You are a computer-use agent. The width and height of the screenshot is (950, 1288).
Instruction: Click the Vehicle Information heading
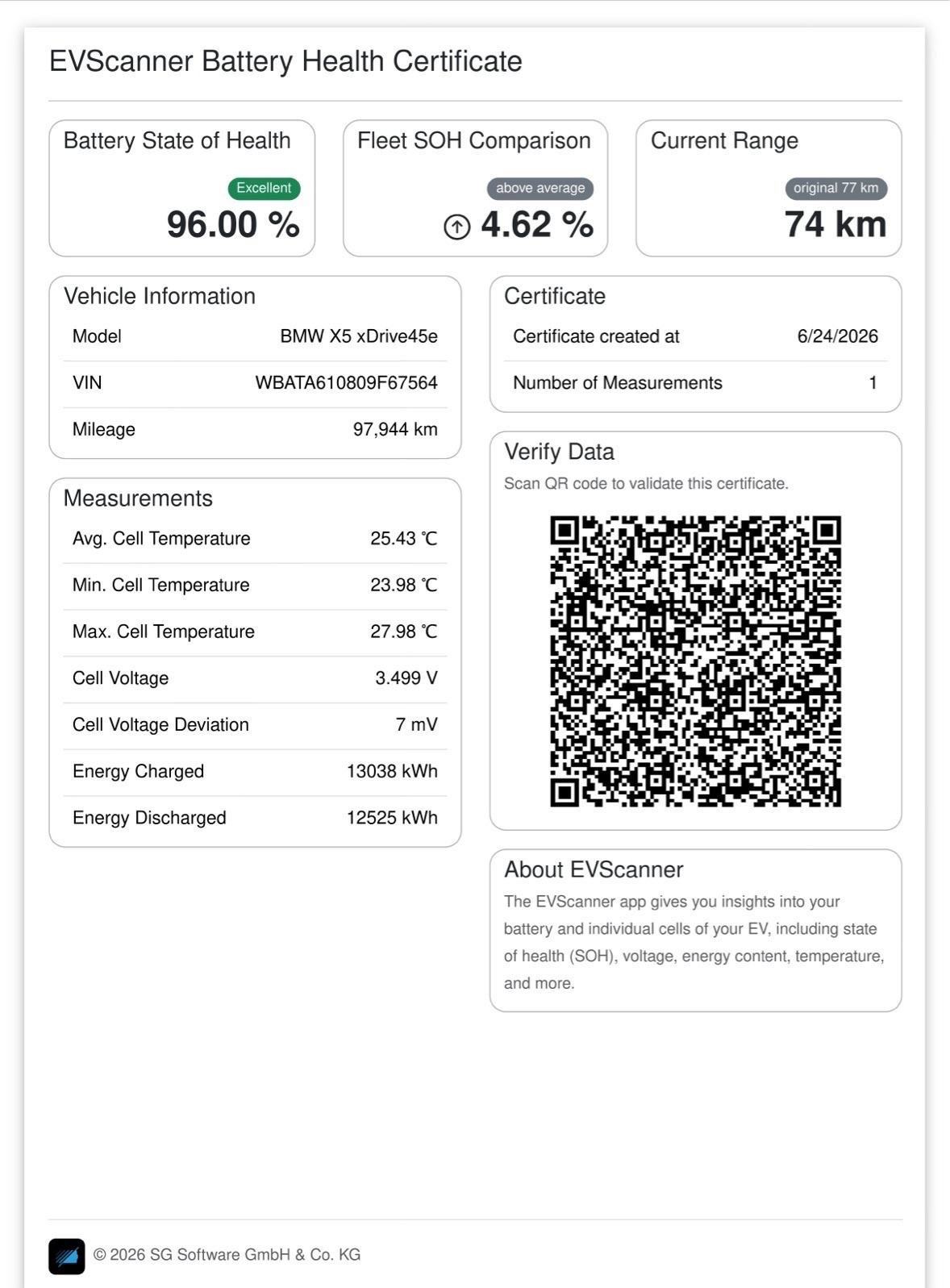point(160,296)
